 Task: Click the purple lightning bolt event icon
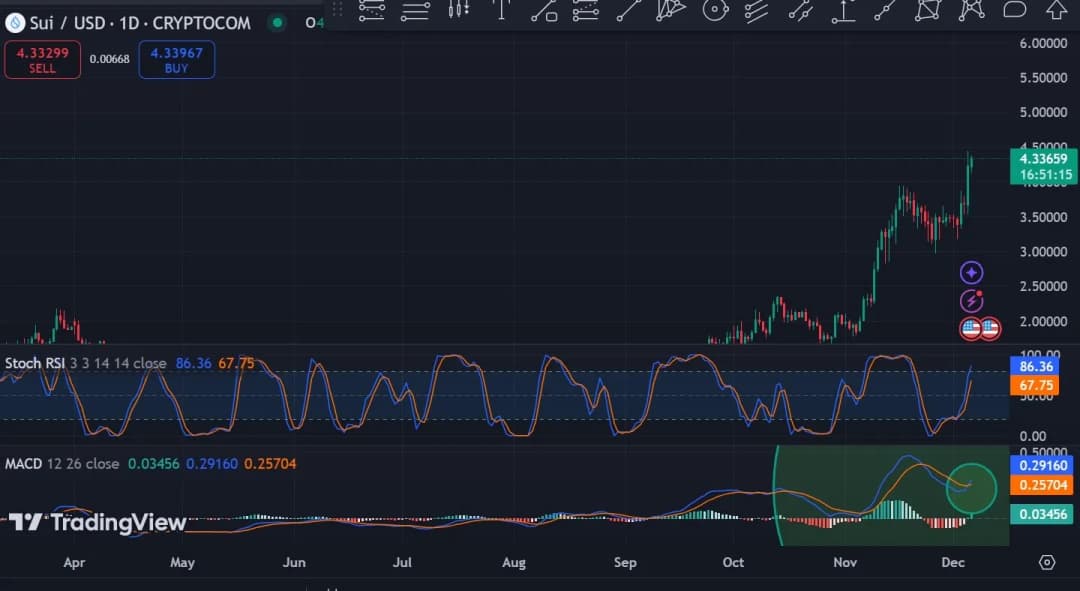pyautogui.click(x=971, y=300)
